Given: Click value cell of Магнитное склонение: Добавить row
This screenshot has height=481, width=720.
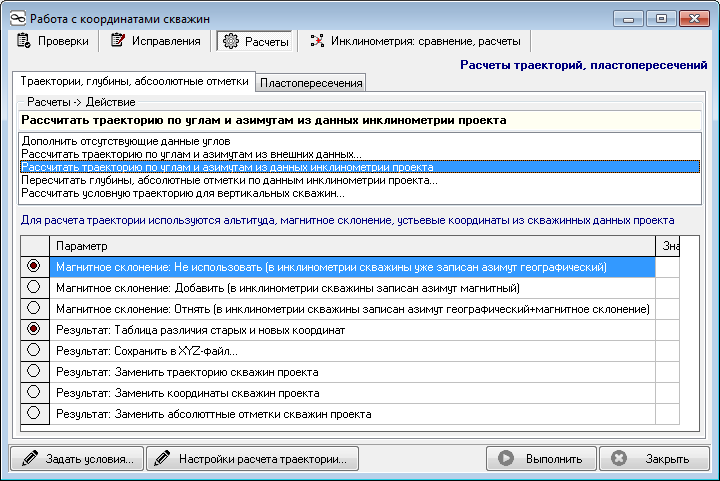Looking at the screenshot, I should point(668,288).
